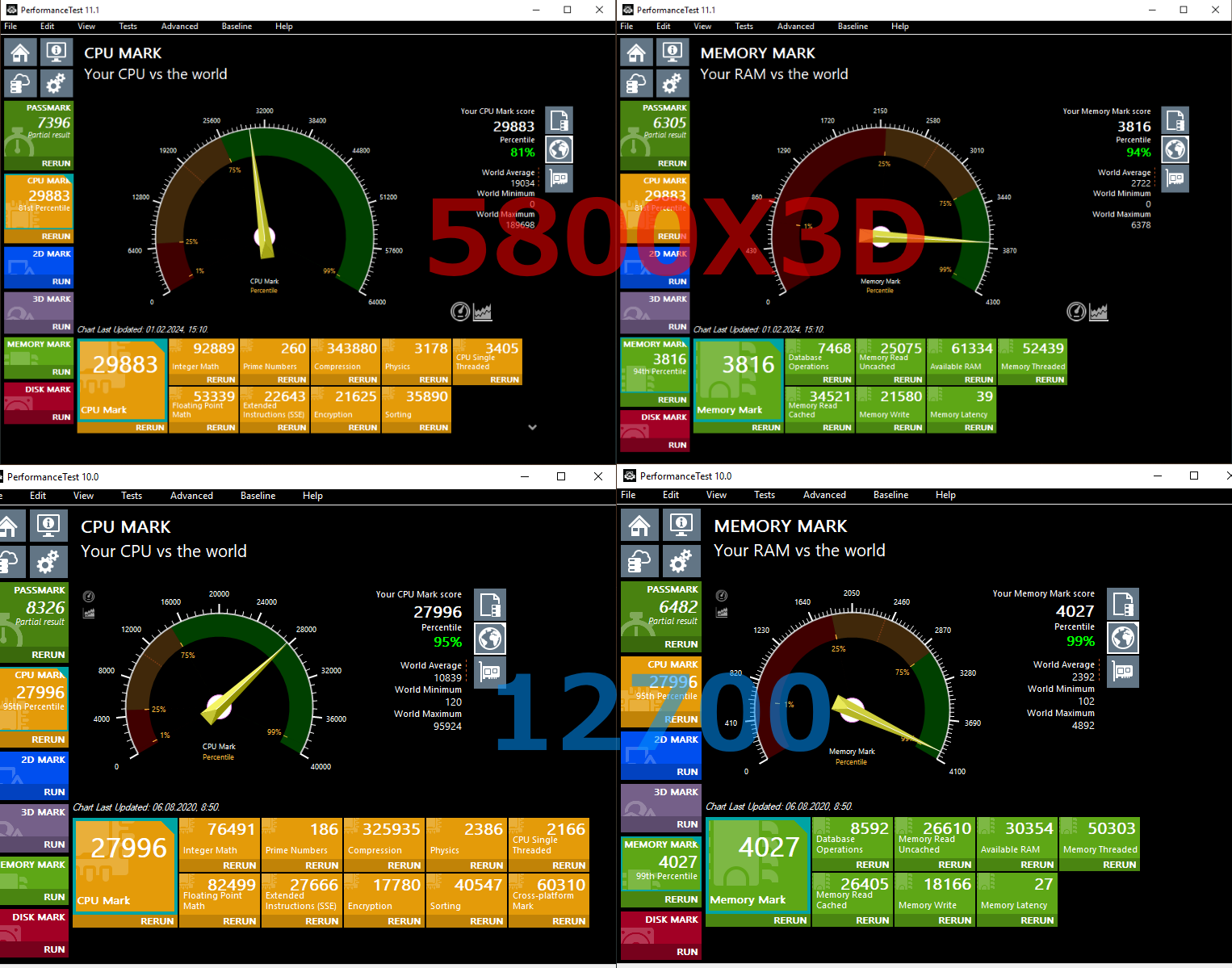Rerun Encryption test scoring 21625
The width and height of the screenshot is (1232, 968).
(x=362, y=428)
